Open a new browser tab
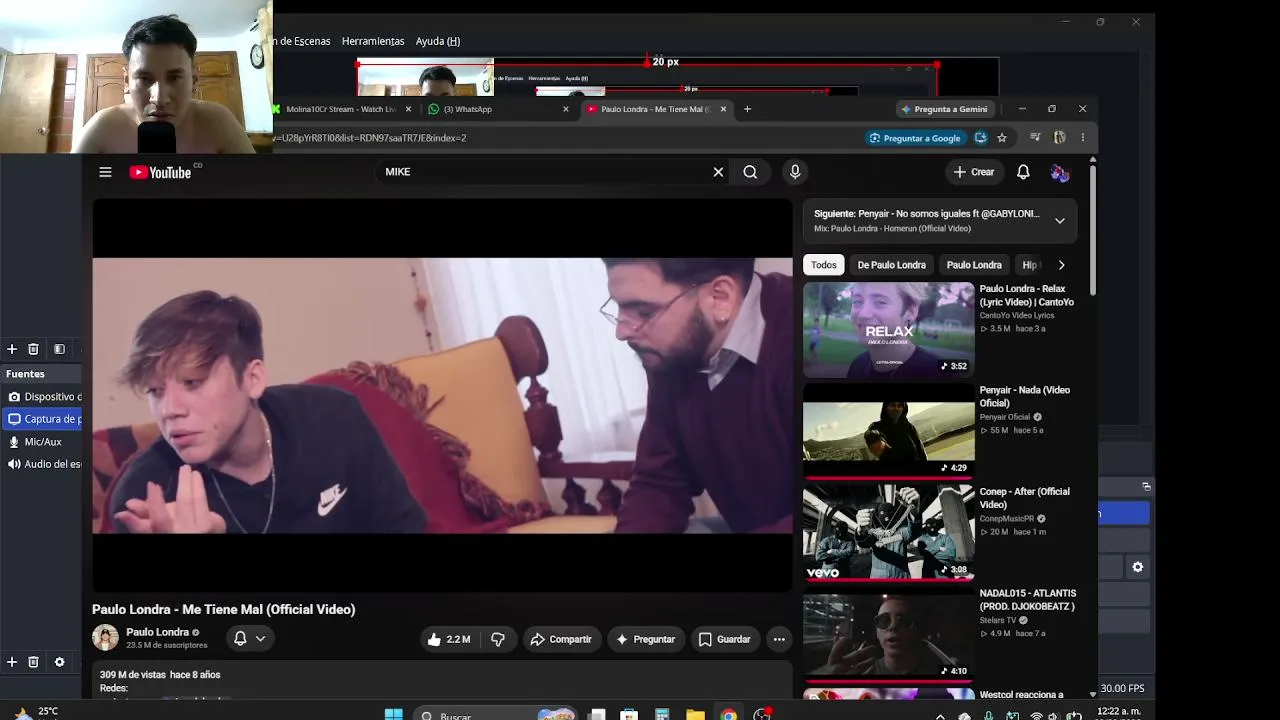Image resolution: width=1280 pixels, height=720 pixels. 747,109
